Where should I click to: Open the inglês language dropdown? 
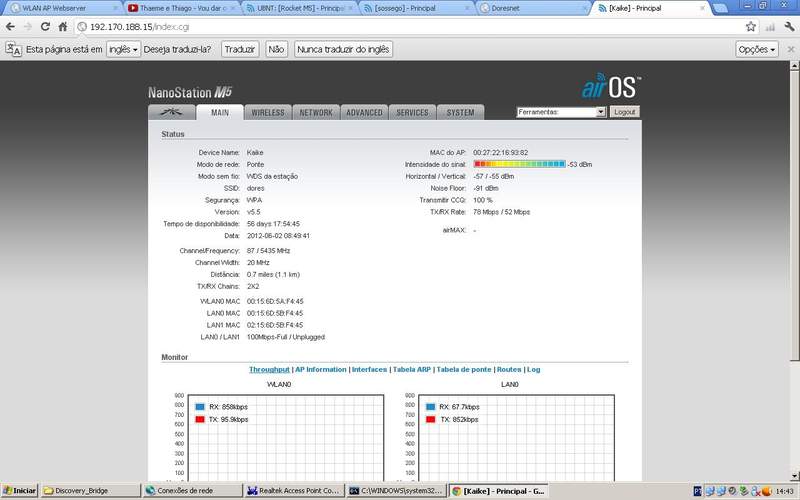coord(123,49)
